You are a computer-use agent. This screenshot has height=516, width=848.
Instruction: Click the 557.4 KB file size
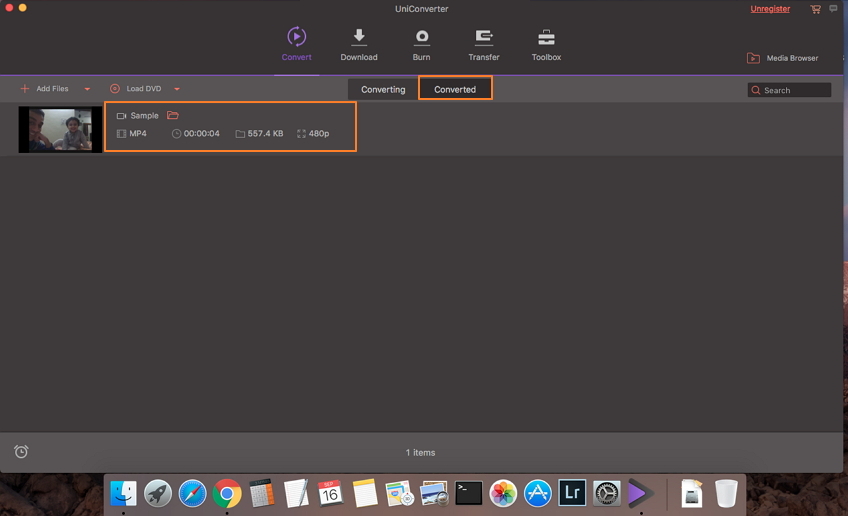[x=265, y=134]
